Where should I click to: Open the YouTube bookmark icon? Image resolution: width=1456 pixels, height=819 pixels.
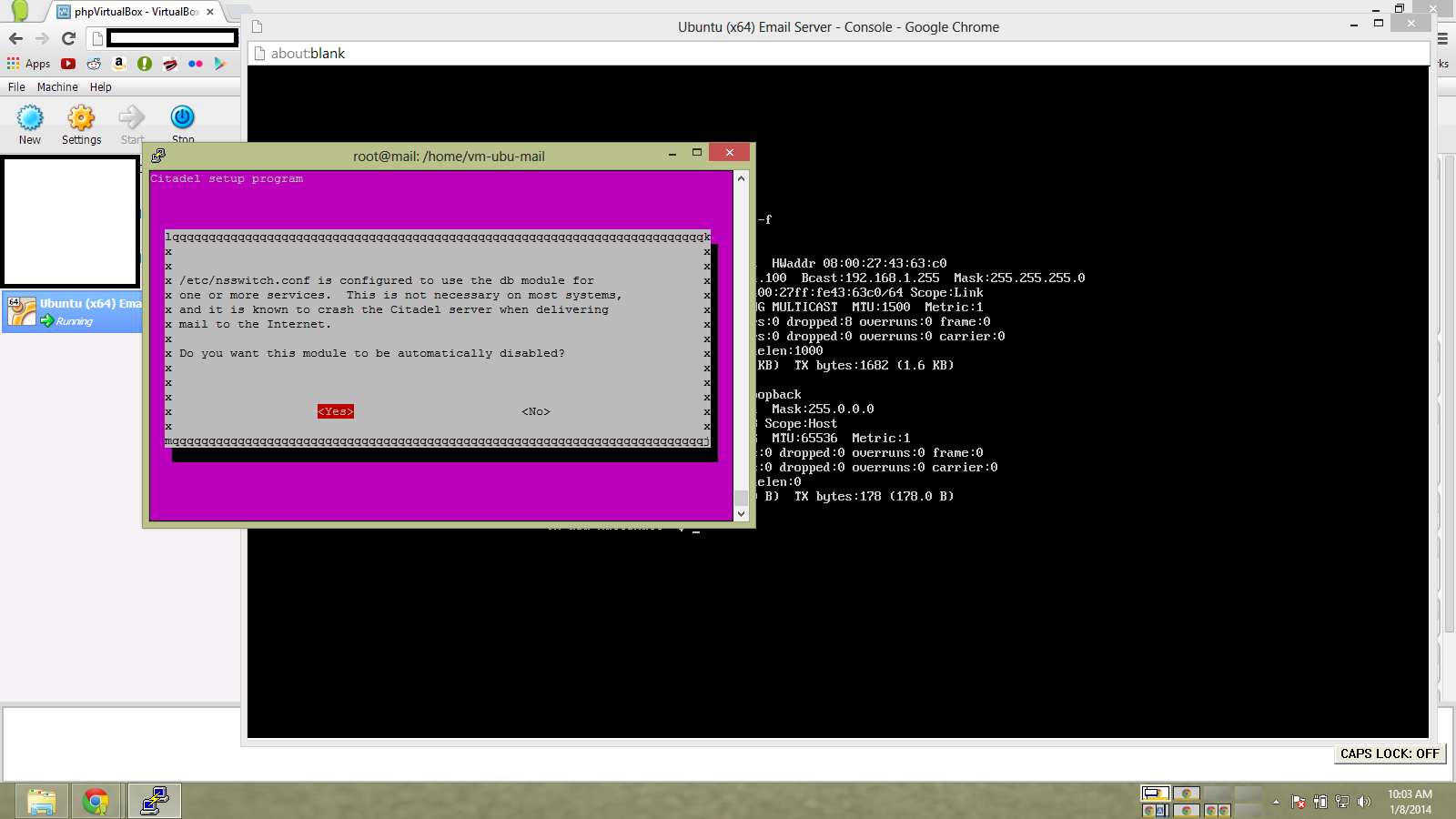point(68,64)
